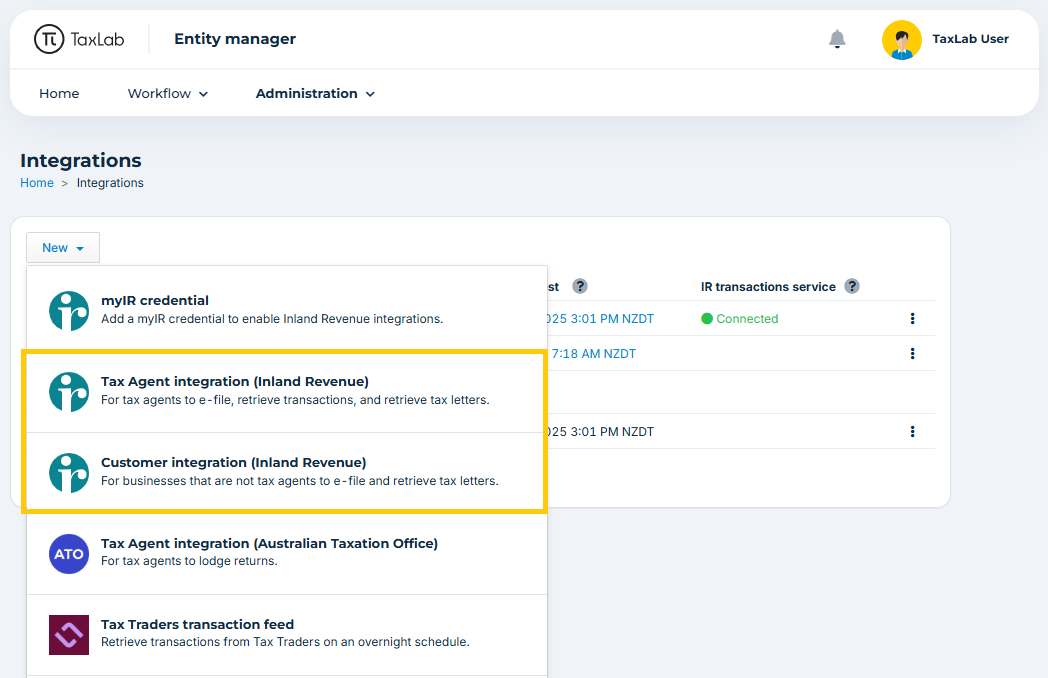Click the TaxLab logo
Screen dimensions: 1048x678
pos(79,39)
